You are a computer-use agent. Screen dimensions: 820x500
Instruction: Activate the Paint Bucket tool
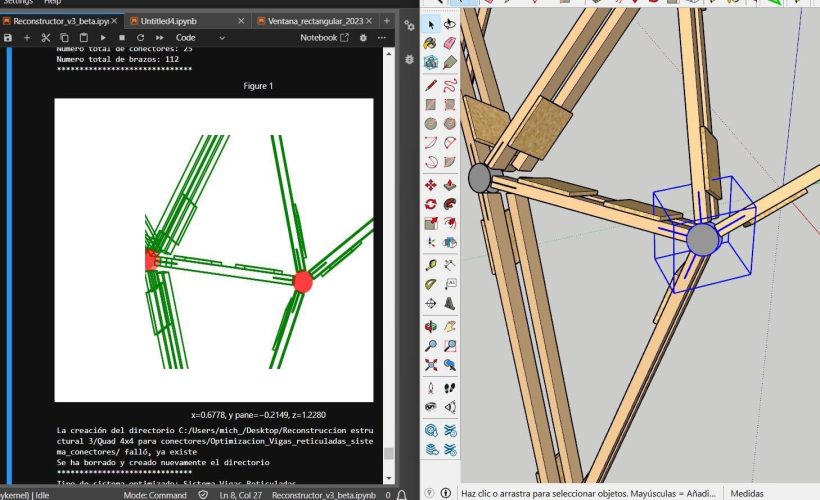pyautogui.click(x=431, y=44)
